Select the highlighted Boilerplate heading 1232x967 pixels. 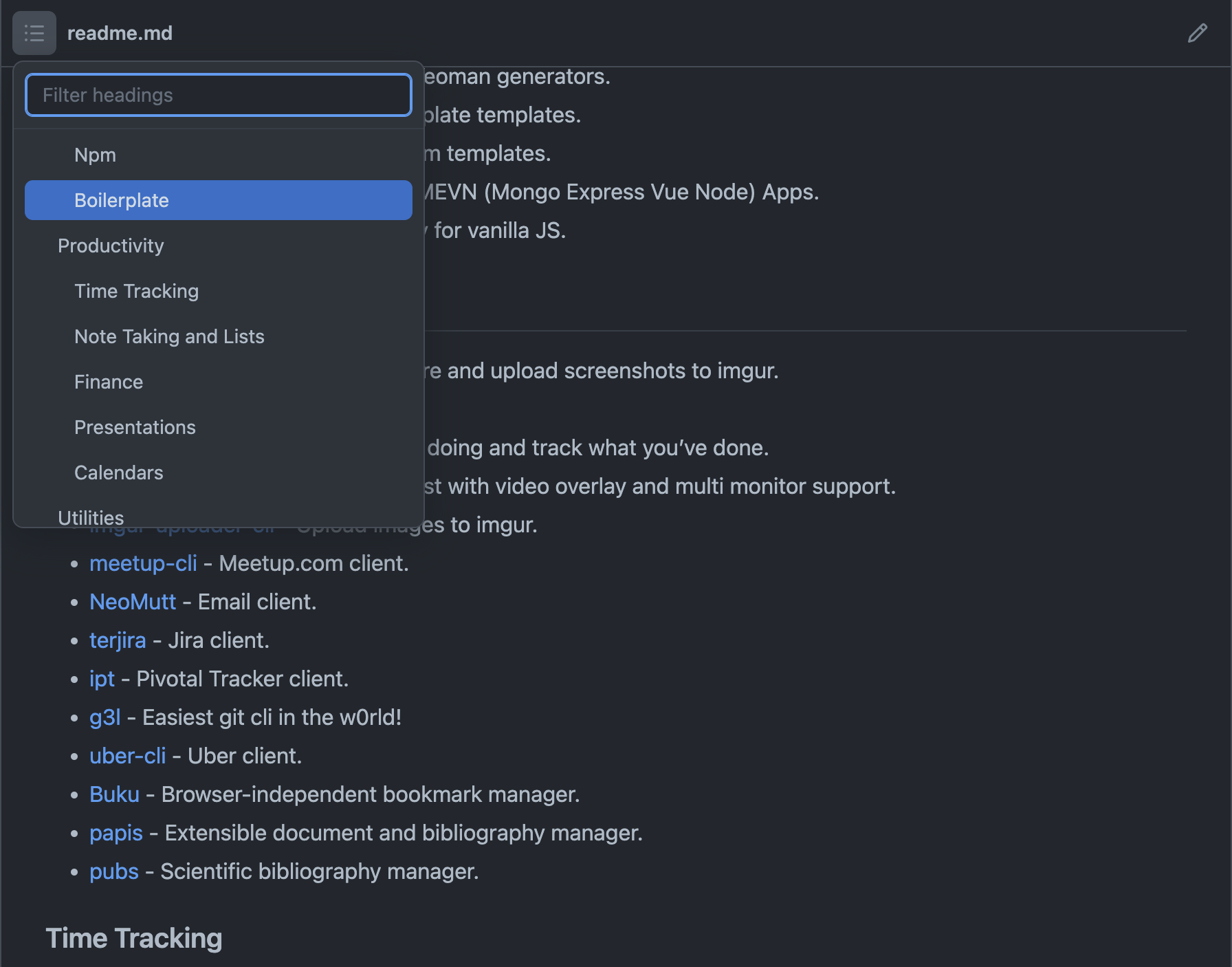tap(121, 200)
